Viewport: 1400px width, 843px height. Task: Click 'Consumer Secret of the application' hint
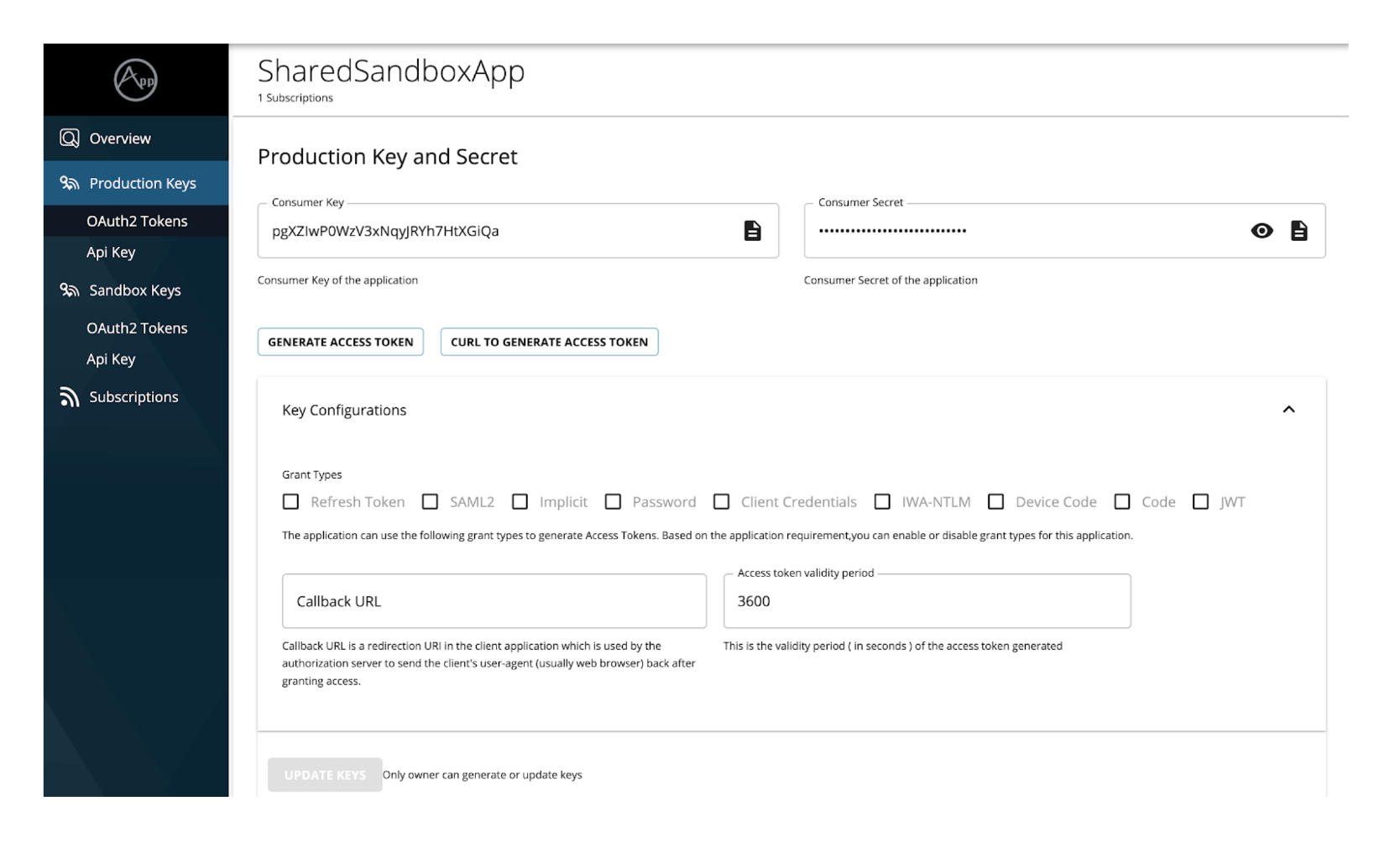point(891,280)
